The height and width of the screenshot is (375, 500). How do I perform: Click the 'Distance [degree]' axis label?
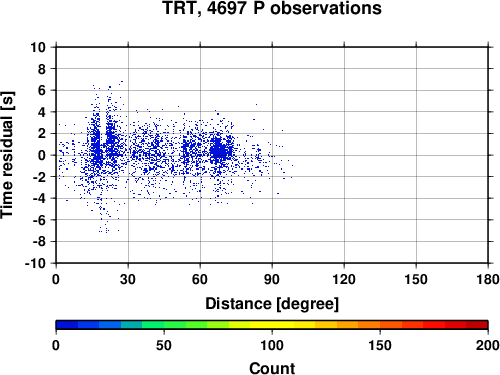coord(272,304)
